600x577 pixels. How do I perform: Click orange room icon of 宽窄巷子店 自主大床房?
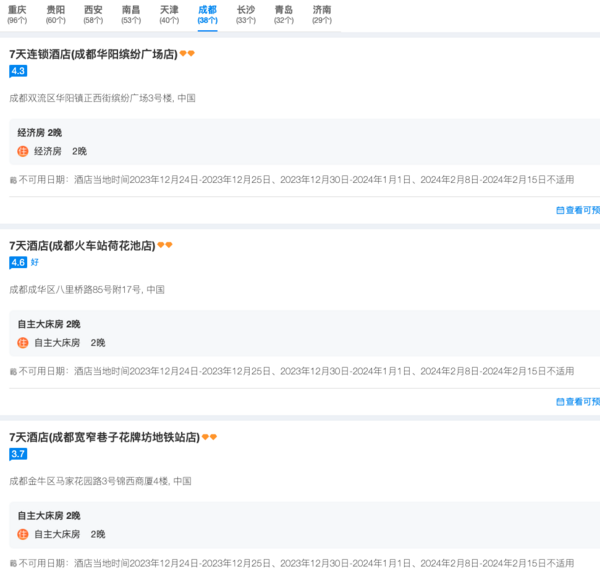point(23,535)
